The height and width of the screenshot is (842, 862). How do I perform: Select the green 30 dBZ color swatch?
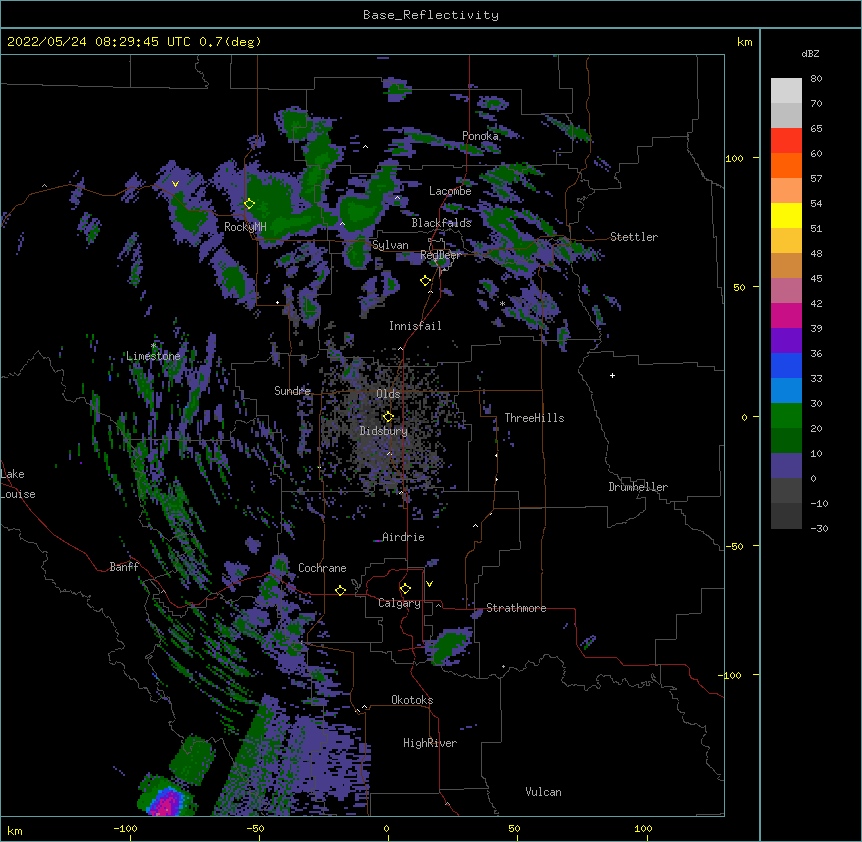pyautogui.click(x=786, y=416)
